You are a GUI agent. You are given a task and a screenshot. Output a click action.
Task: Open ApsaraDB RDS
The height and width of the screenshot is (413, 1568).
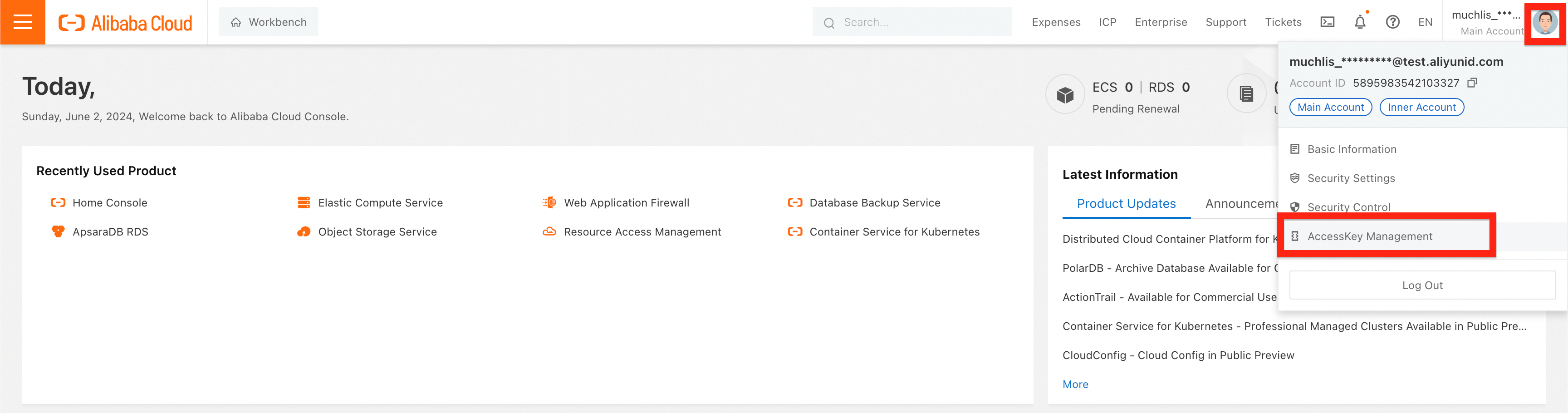tap(110, 232)
